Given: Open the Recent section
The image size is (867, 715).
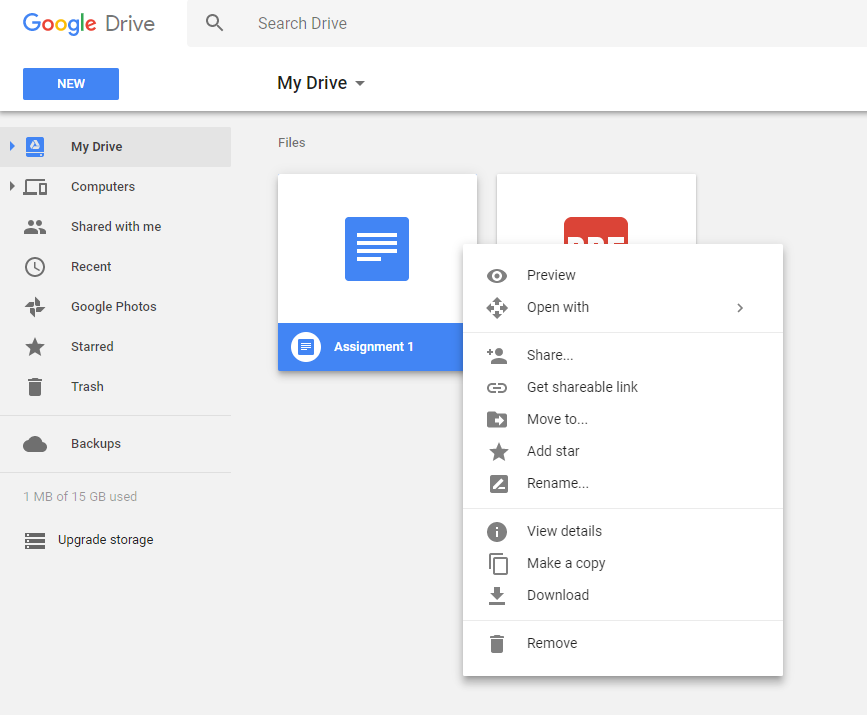Looking at the screenshot, I should [x=116, y=267].
